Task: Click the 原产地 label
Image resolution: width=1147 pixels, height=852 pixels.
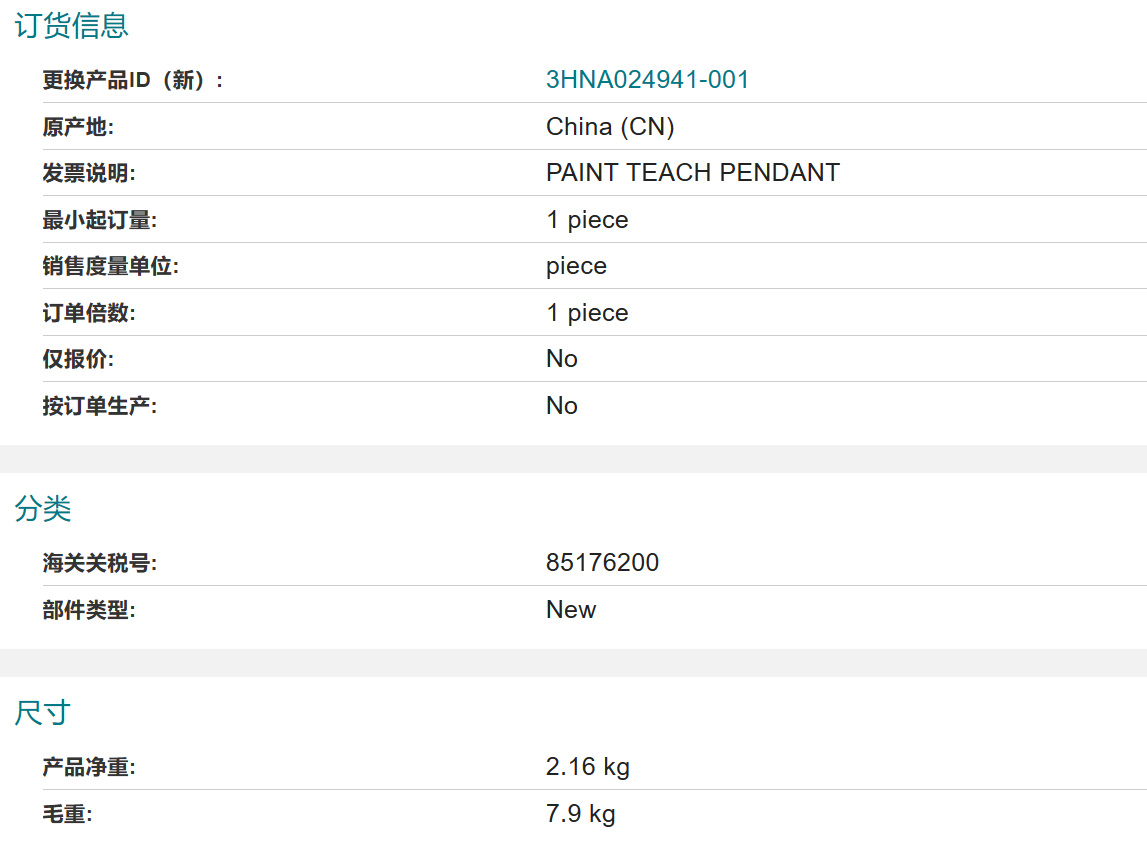Action: point(78,127)
